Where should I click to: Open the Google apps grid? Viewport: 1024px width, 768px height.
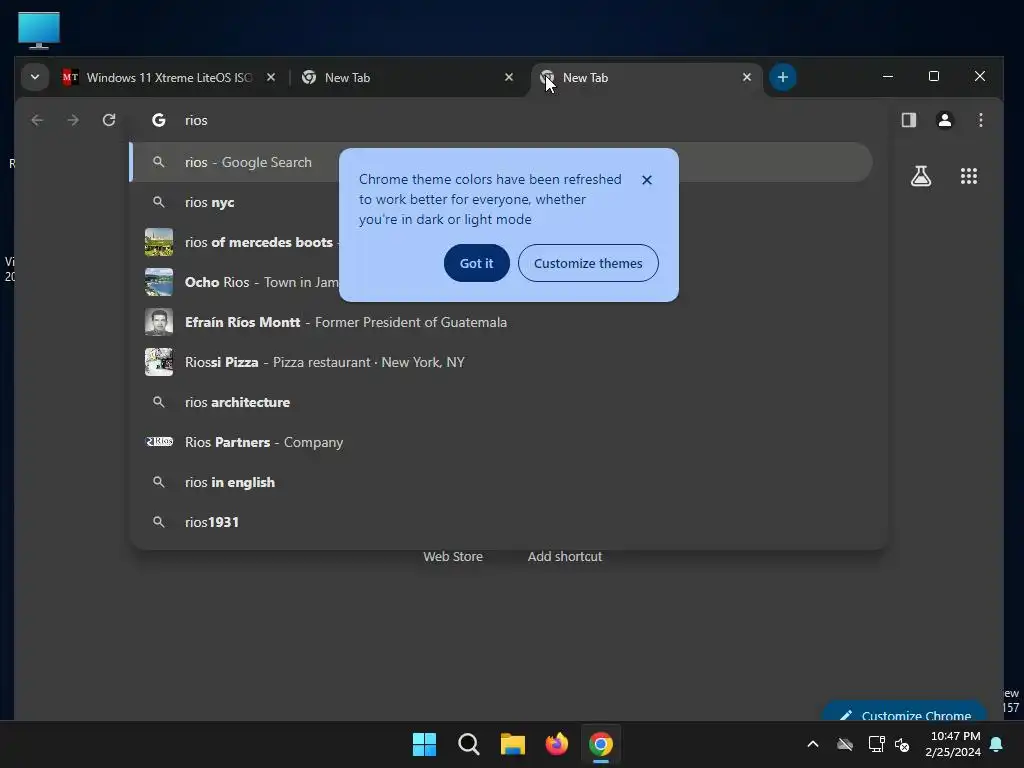[968, 176]
